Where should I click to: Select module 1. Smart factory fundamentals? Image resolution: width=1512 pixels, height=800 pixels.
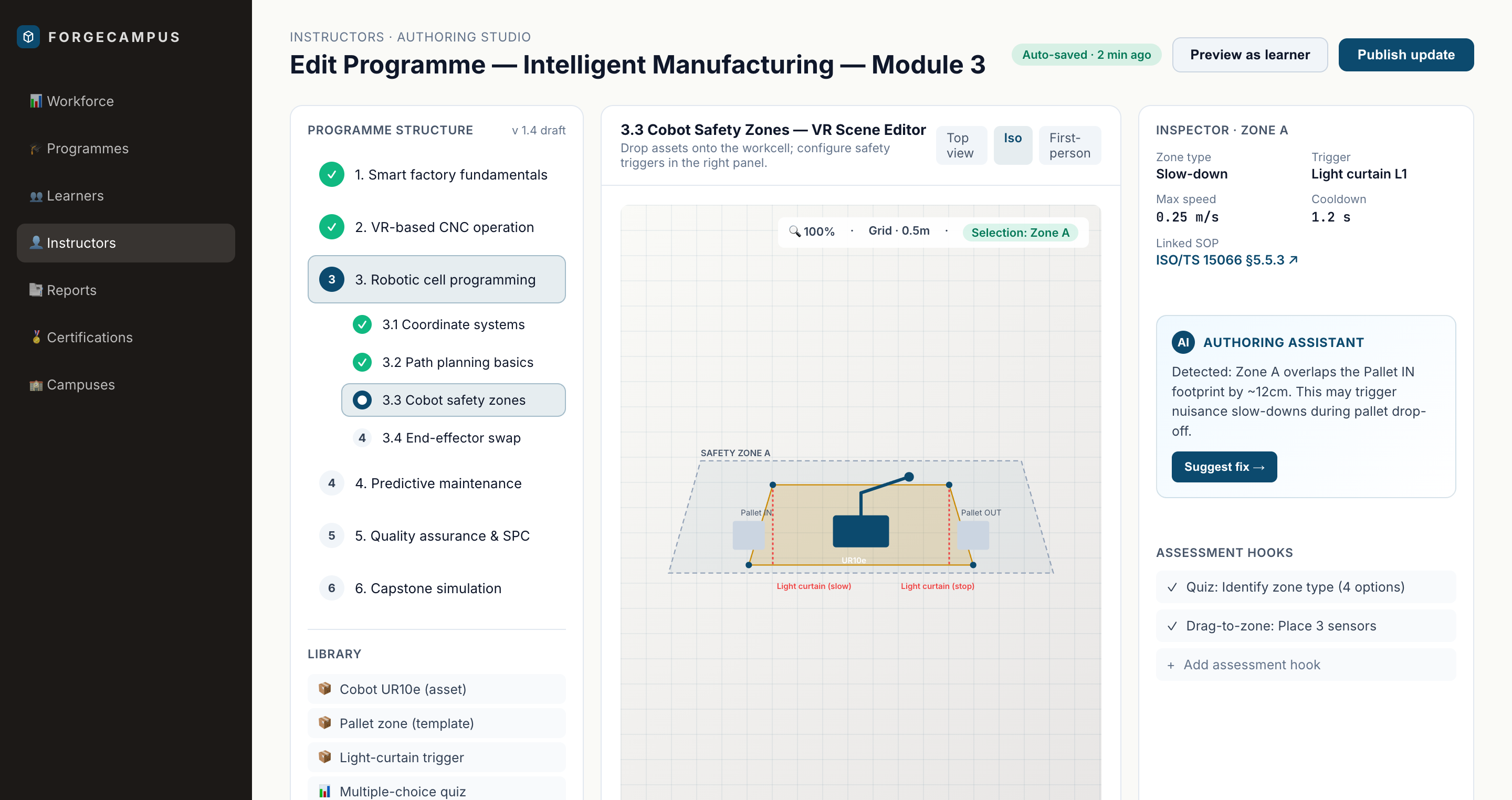[436, 175]
